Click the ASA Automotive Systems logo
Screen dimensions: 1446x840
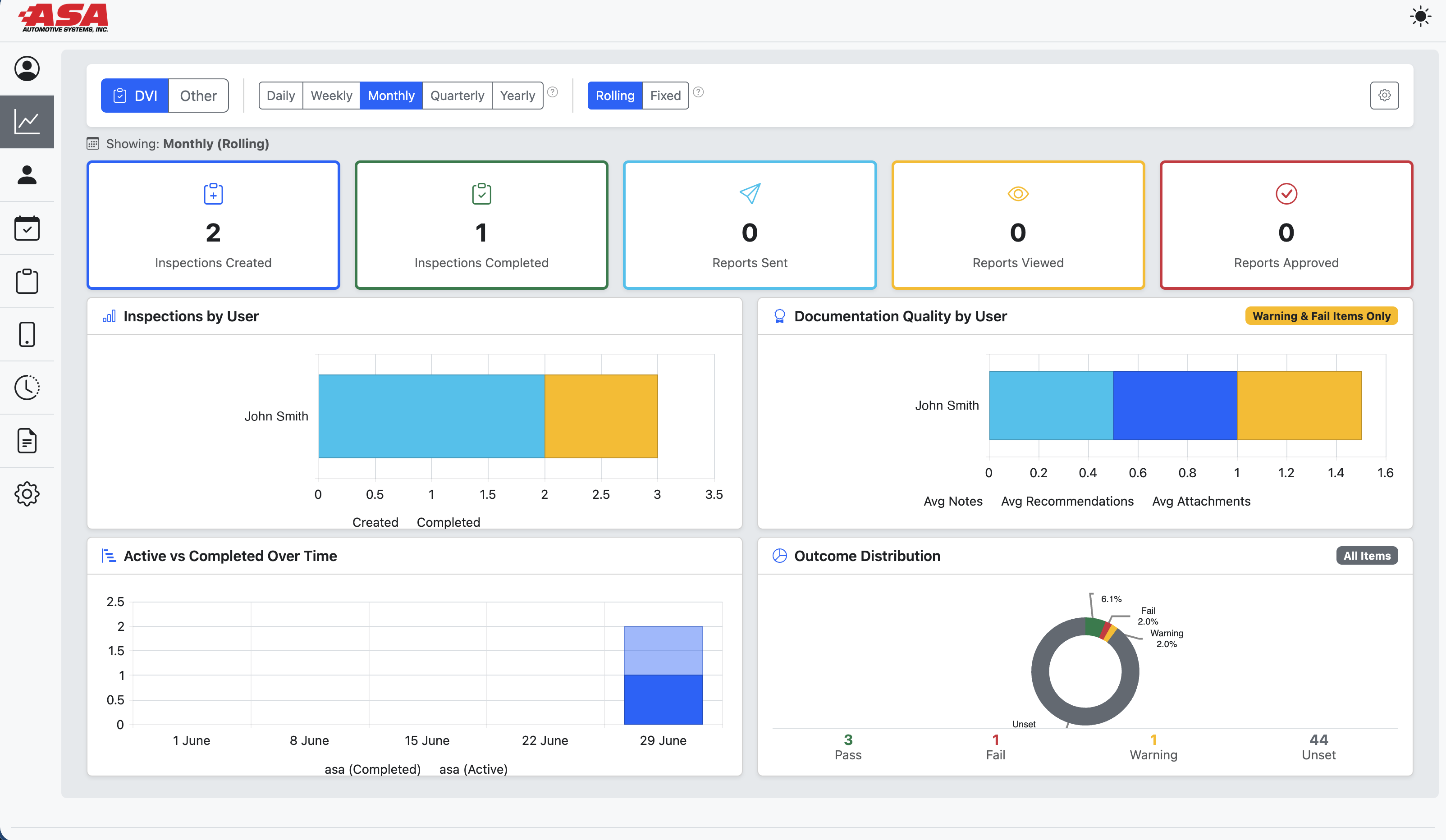tap(63, 18)
